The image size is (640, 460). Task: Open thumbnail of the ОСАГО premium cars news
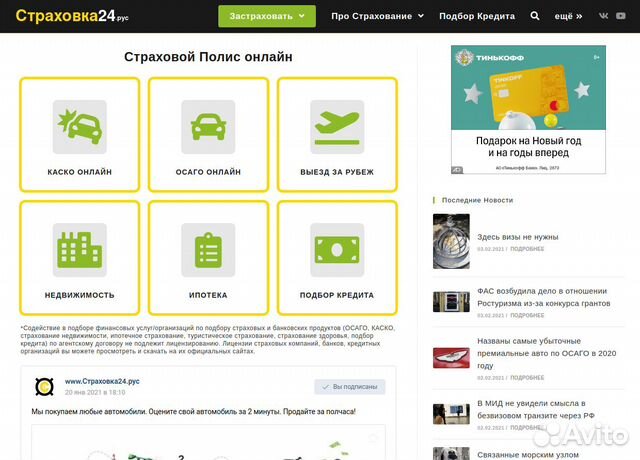(451, 358)
